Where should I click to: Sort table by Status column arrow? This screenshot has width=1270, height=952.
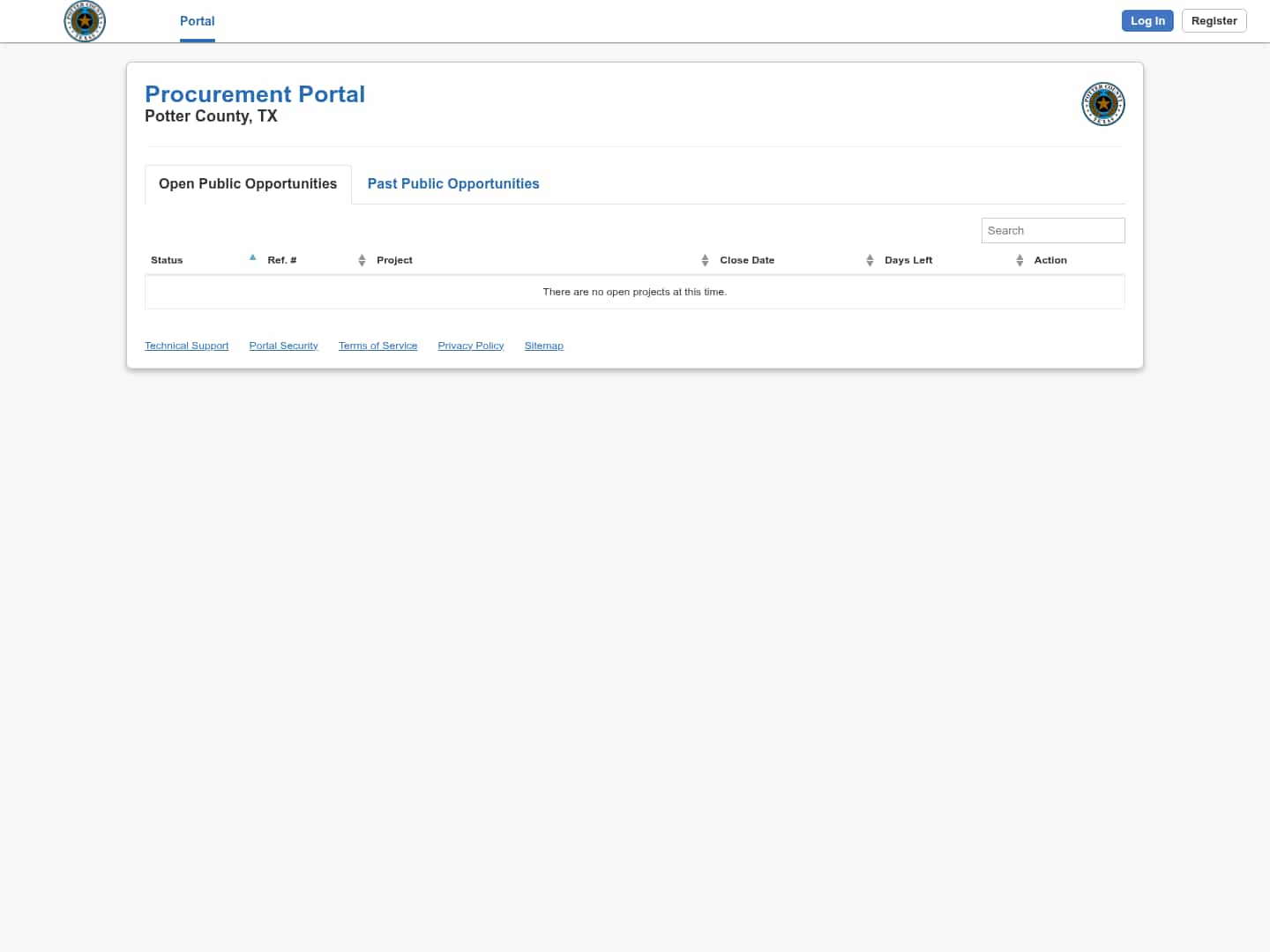pos(252,257)
